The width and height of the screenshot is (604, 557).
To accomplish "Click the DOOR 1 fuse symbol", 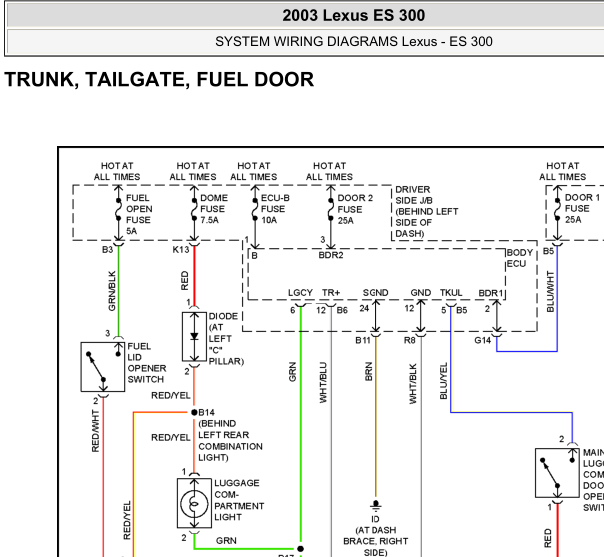I will click(557, 210).
